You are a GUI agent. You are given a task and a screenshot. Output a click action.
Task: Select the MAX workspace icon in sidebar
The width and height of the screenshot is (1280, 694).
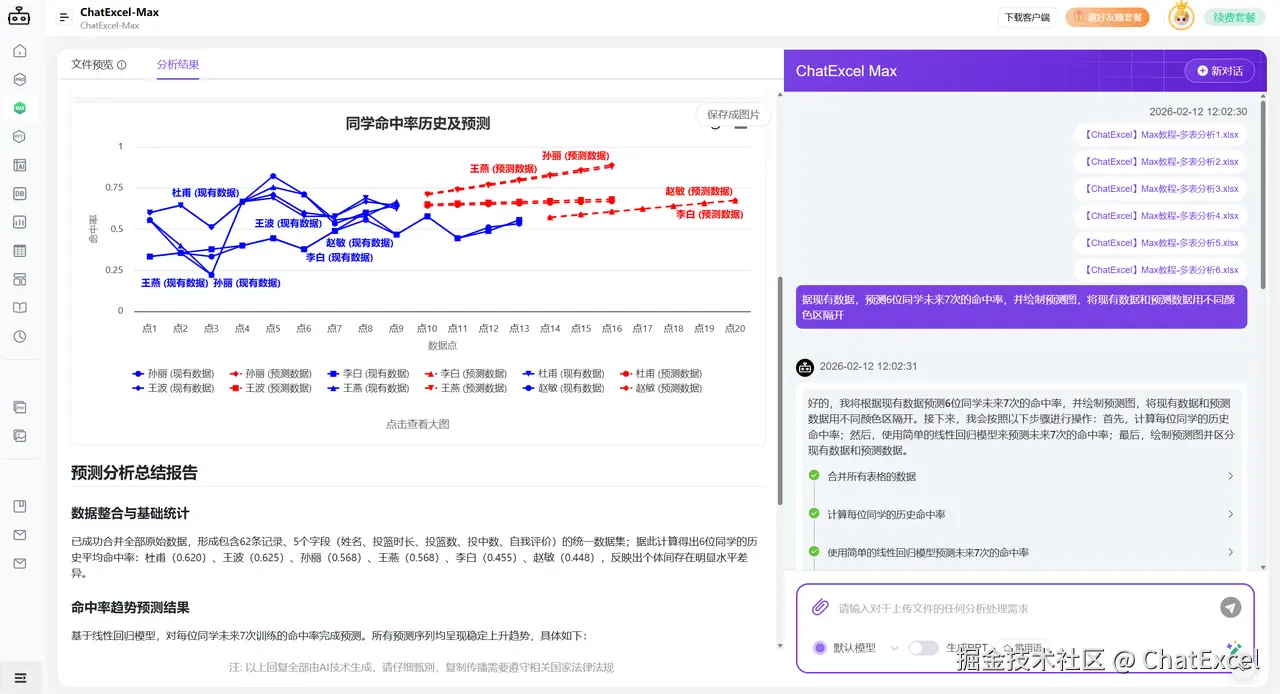(x=22, y=107)
